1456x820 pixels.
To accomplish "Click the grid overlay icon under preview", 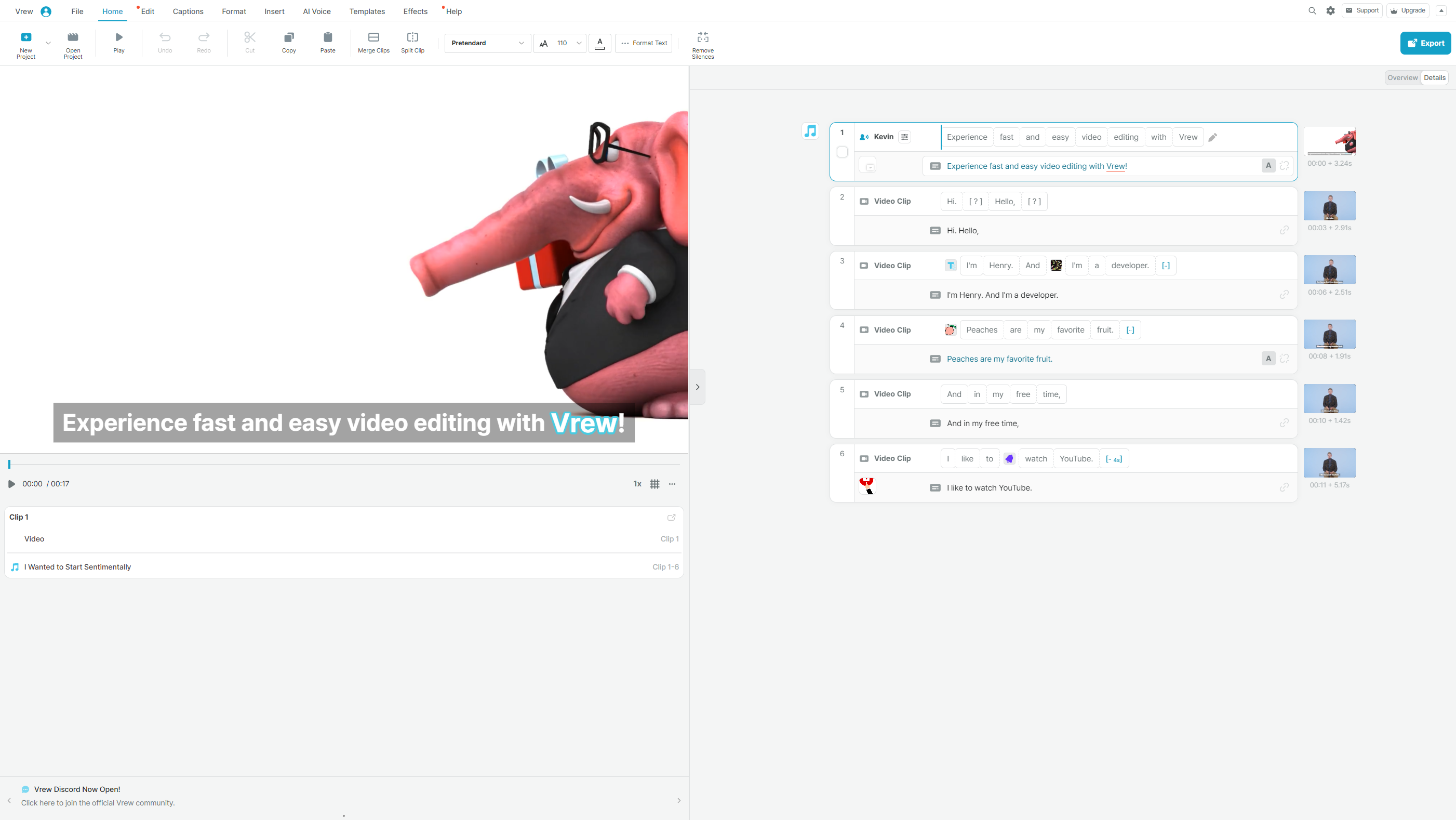I will (654, 484).
